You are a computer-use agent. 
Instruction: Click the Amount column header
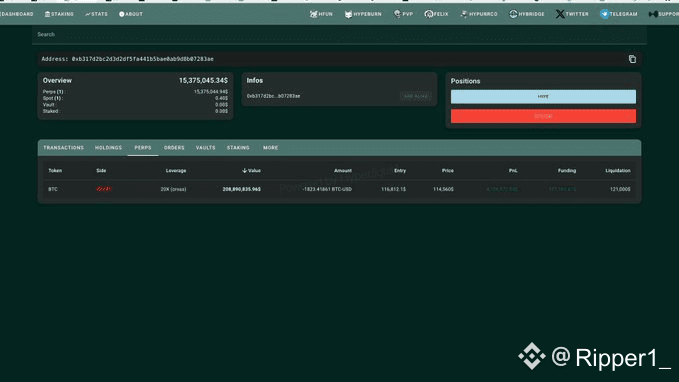point(343,171)
